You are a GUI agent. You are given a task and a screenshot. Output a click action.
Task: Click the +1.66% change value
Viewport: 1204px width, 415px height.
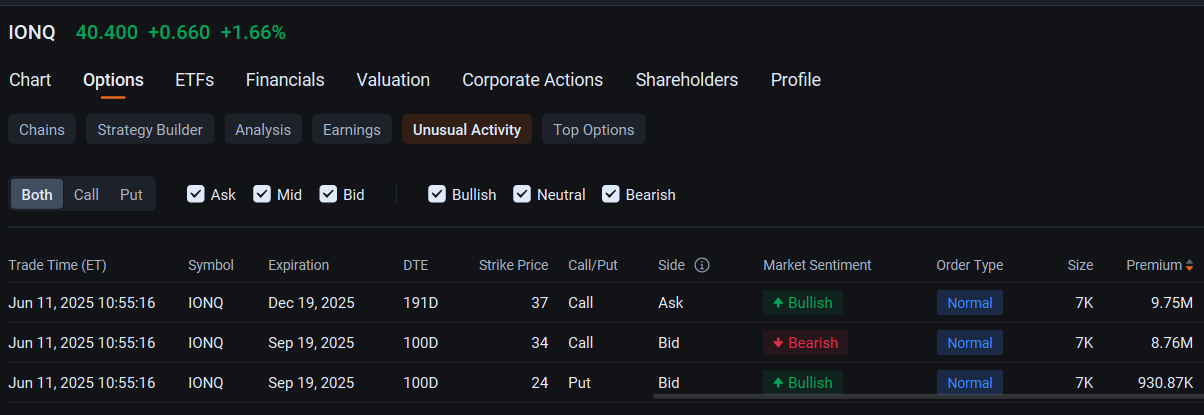click(253, 32)
